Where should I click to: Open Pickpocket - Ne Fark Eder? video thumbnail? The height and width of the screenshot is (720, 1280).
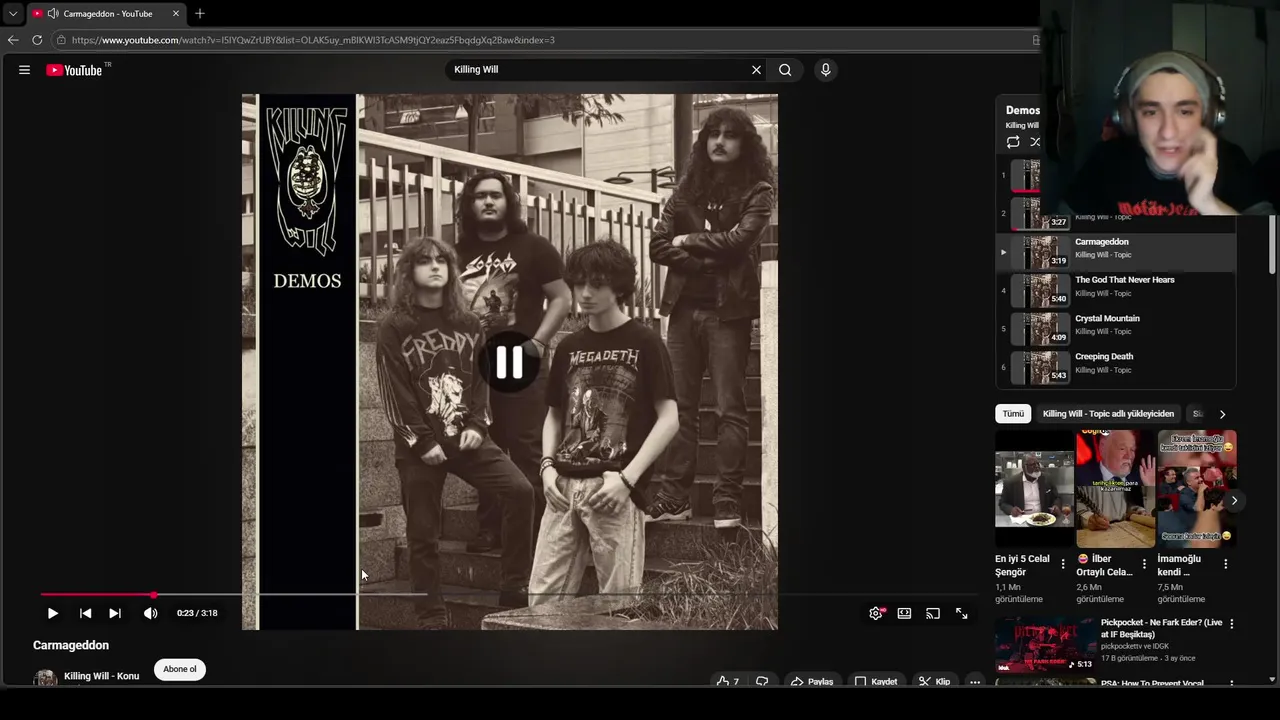1045,644
